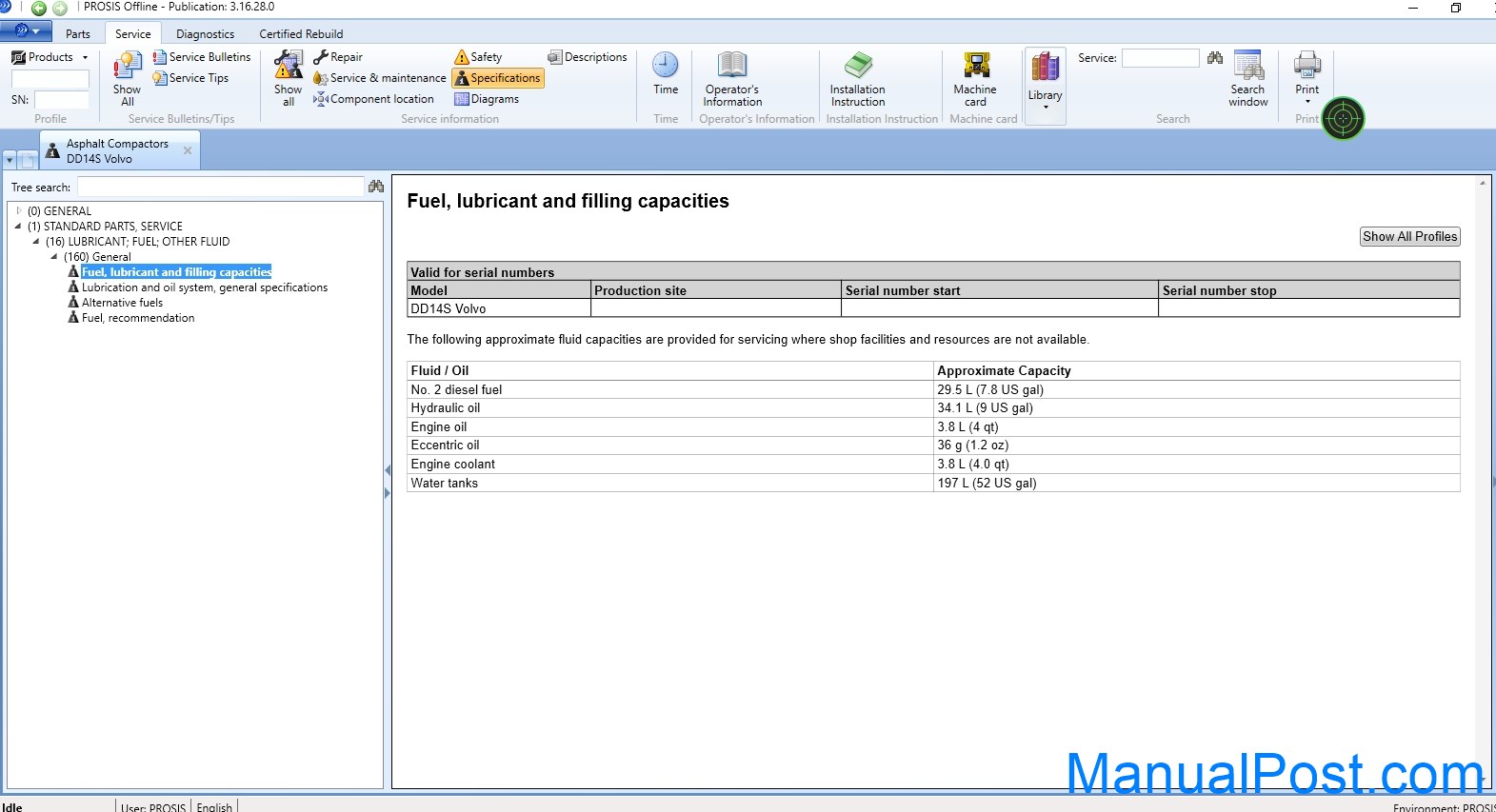Open Service Bulletins

[202, 57]
